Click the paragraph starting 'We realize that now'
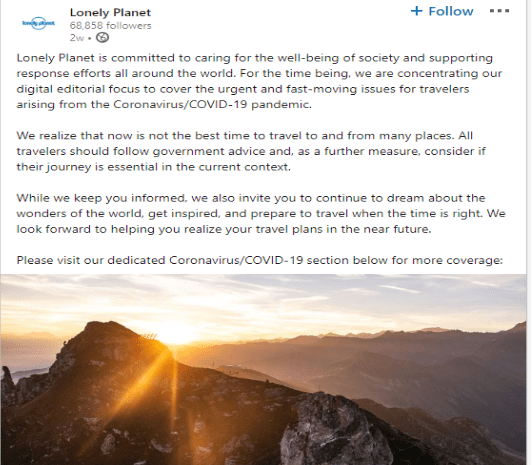 click(x=251, y=151)
